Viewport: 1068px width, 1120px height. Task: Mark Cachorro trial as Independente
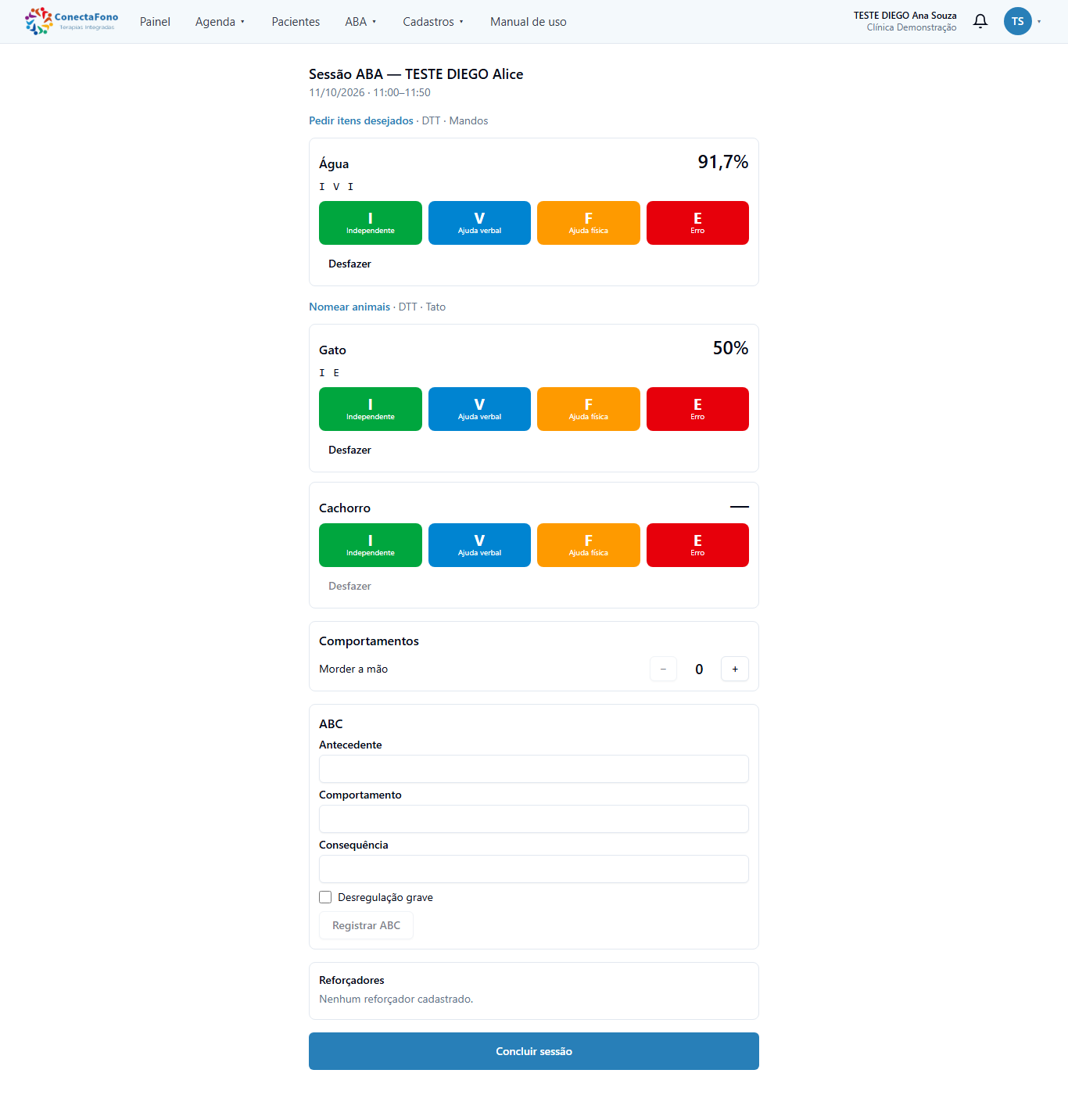pos(371,545)
